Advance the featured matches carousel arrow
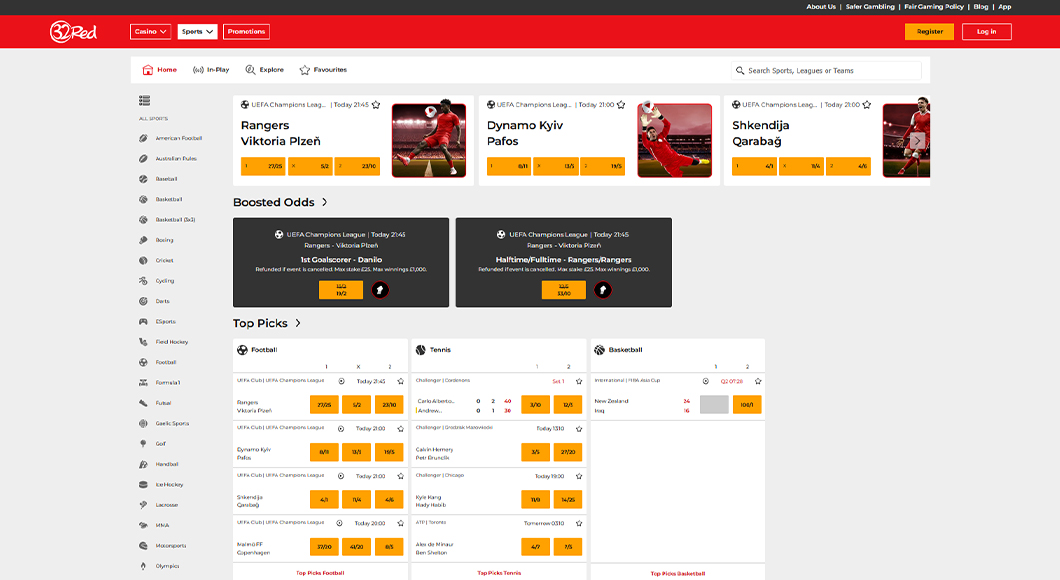Image resolution: width=1060 pixels, height=580 pixels. (917, 141)
